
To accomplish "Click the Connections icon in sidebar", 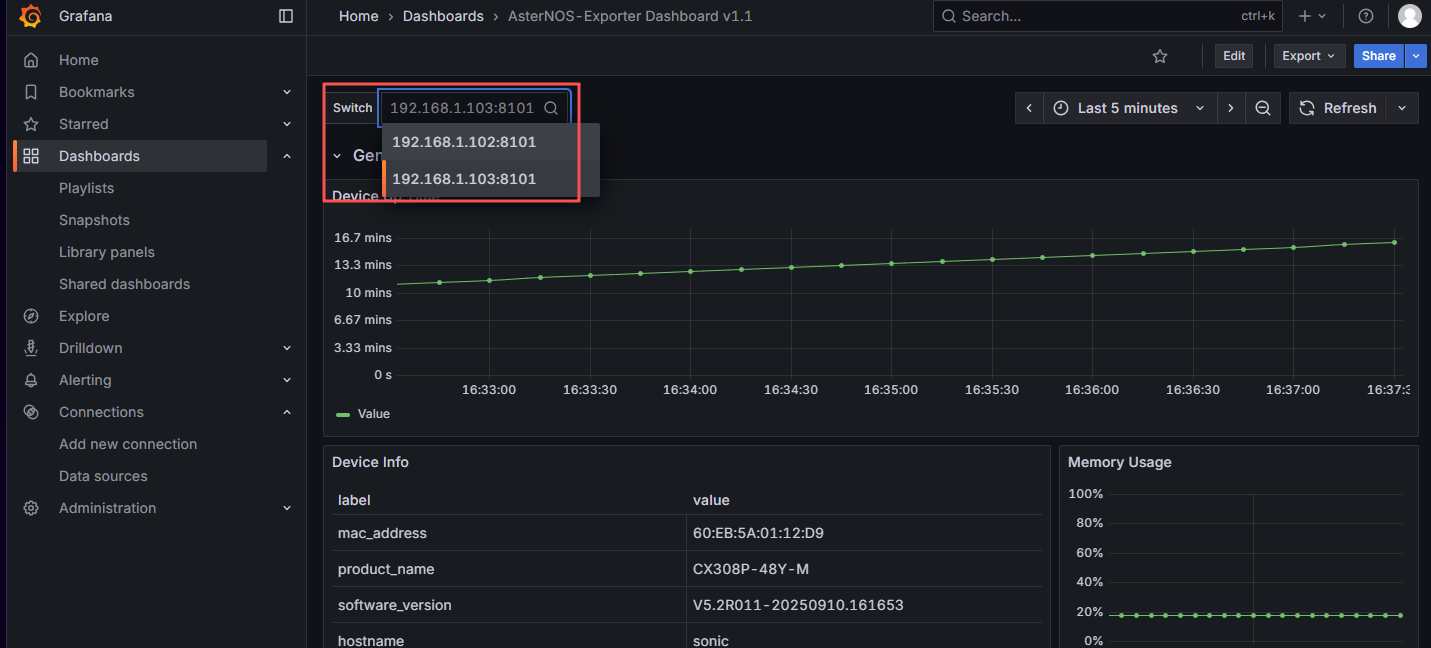I will (x=31, y=412).
